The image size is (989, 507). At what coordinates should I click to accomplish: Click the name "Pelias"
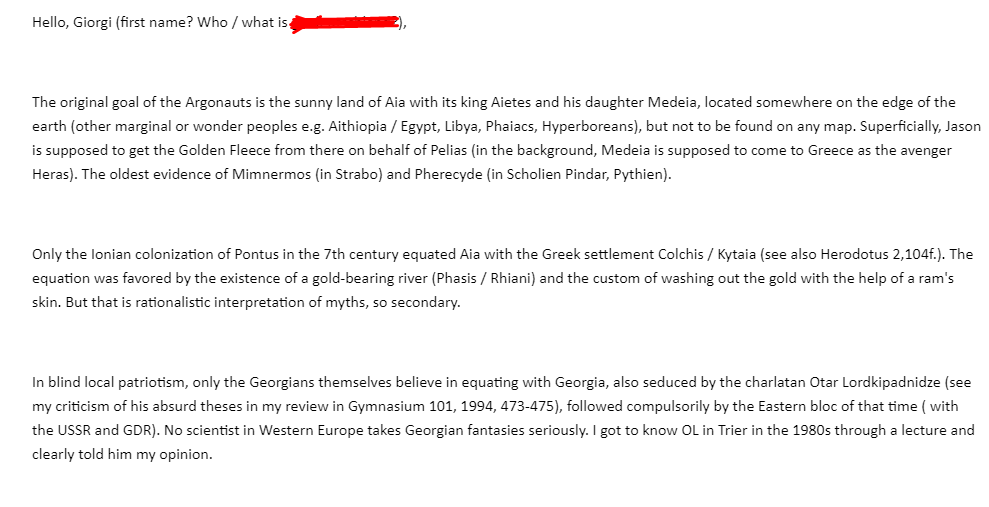[x=450, y=151]
